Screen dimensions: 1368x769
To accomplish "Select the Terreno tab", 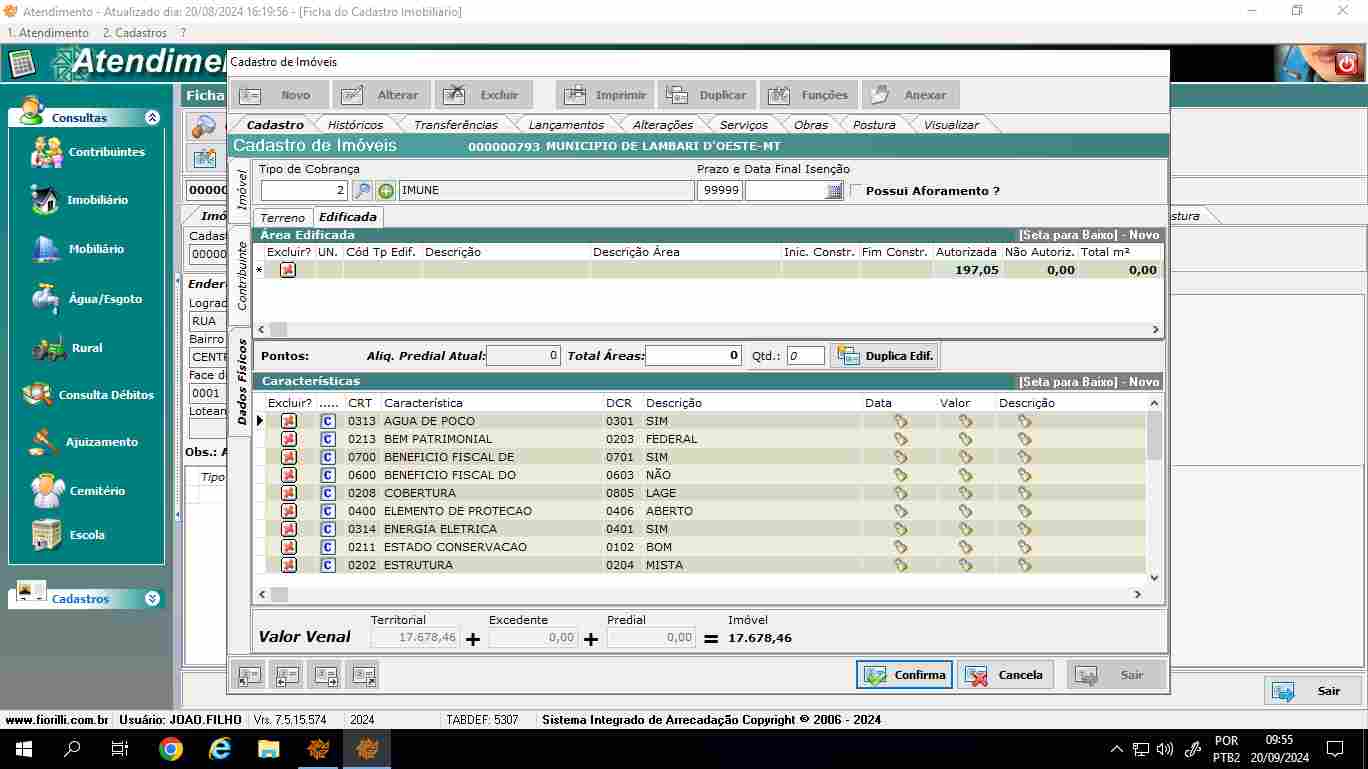I will click(x=283, y=218).
